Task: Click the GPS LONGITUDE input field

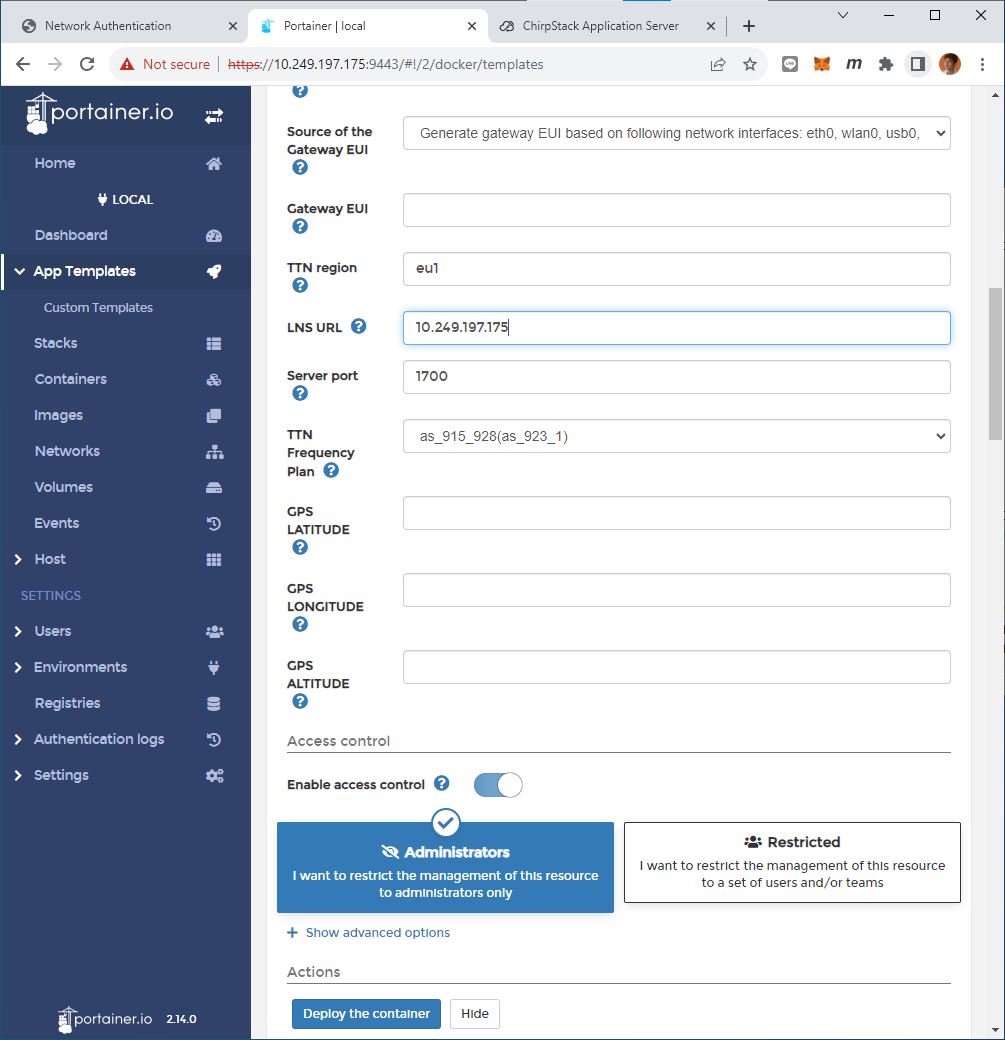Action: [677, 590]
